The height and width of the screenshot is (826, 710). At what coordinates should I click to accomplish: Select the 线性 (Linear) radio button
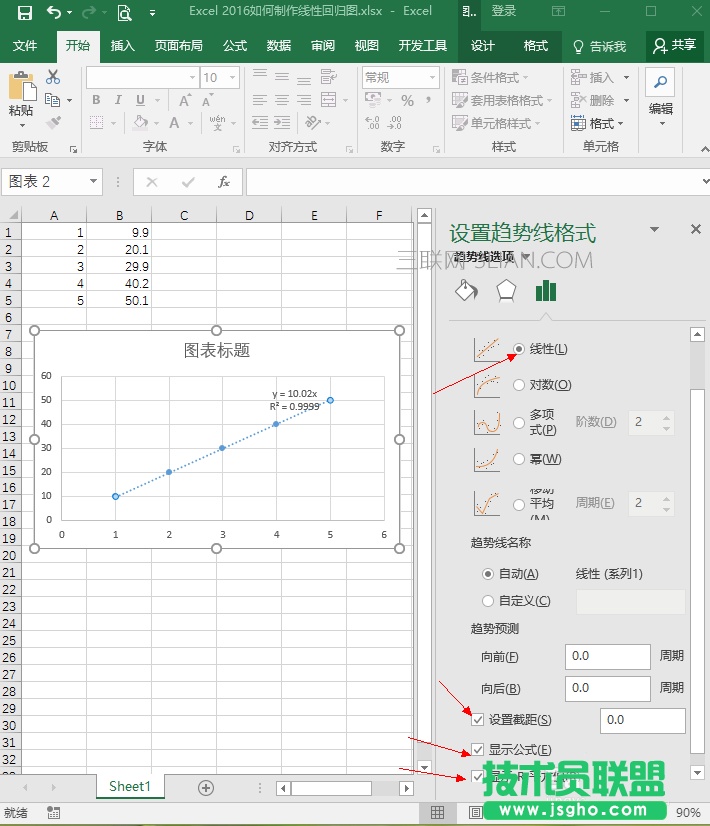click(518, 349)
